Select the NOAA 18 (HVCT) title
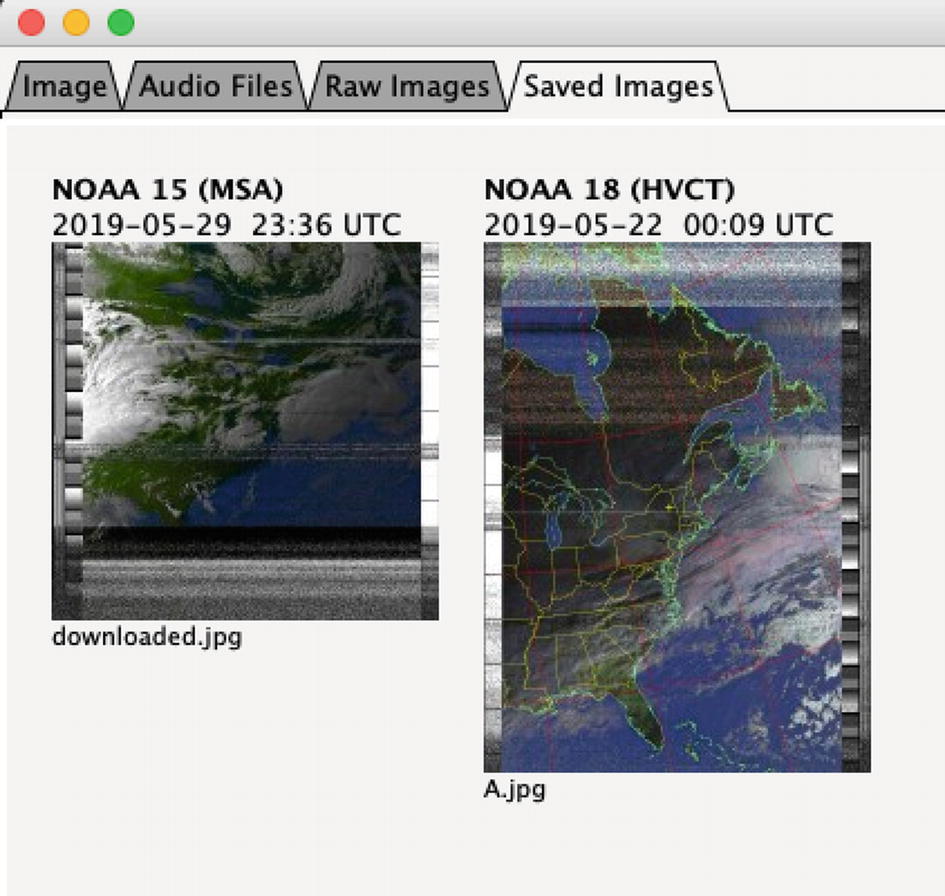 (609, 190)
